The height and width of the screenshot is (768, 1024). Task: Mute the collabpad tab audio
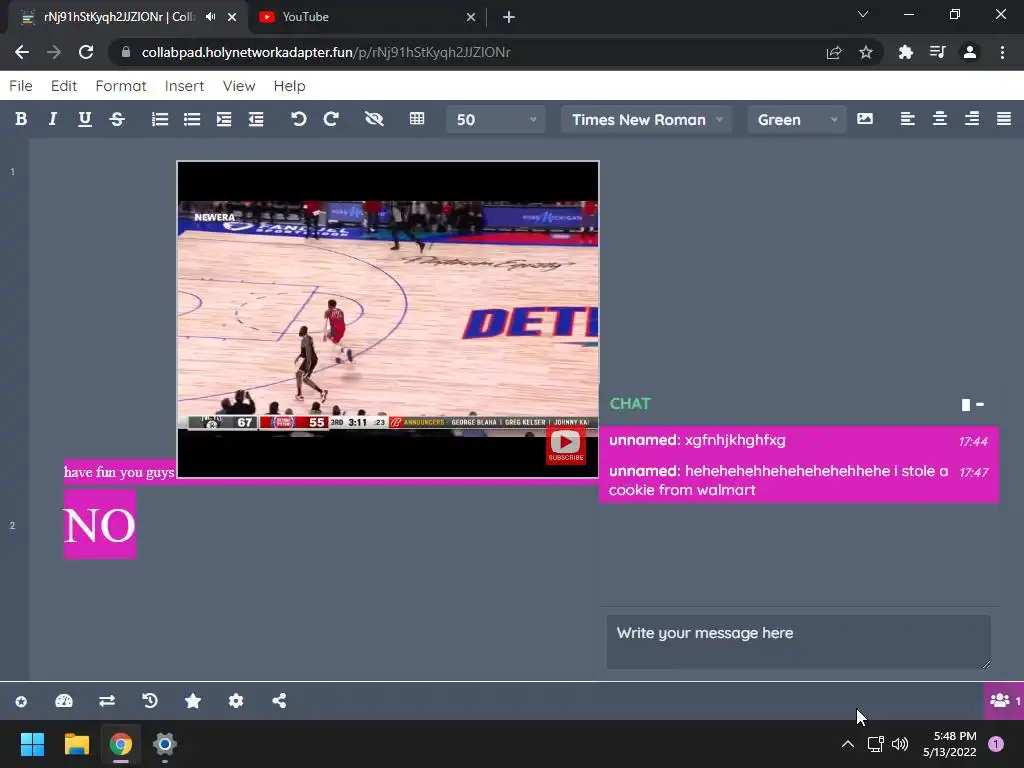[x=210, y=17]
